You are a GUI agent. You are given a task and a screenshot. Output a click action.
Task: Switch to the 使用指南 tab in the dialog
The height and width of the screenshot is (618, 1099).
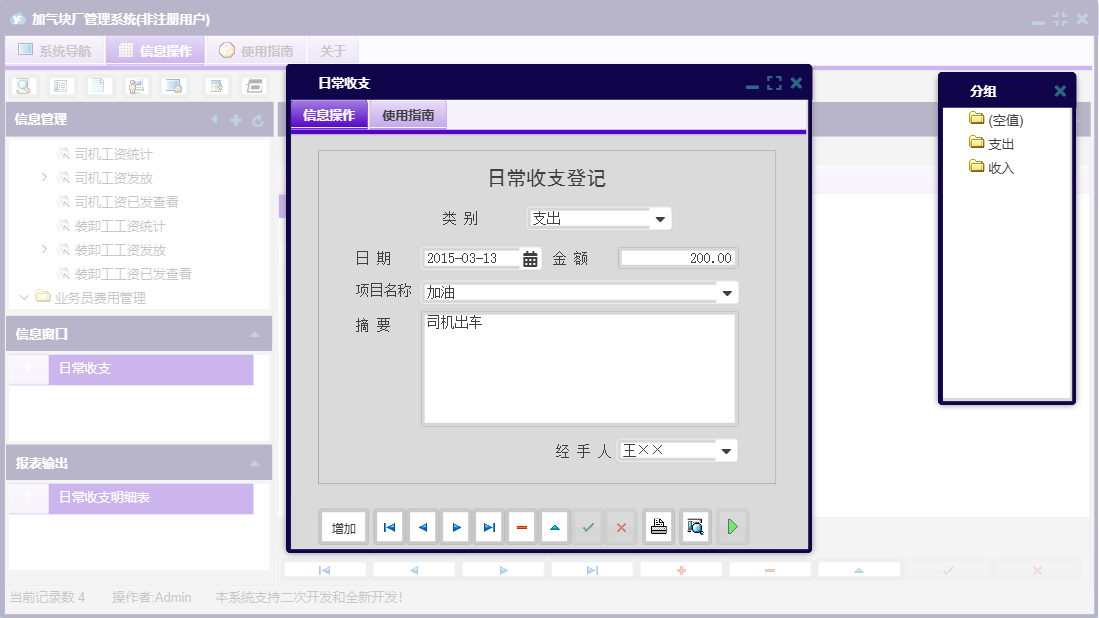(x=407, y=115)
